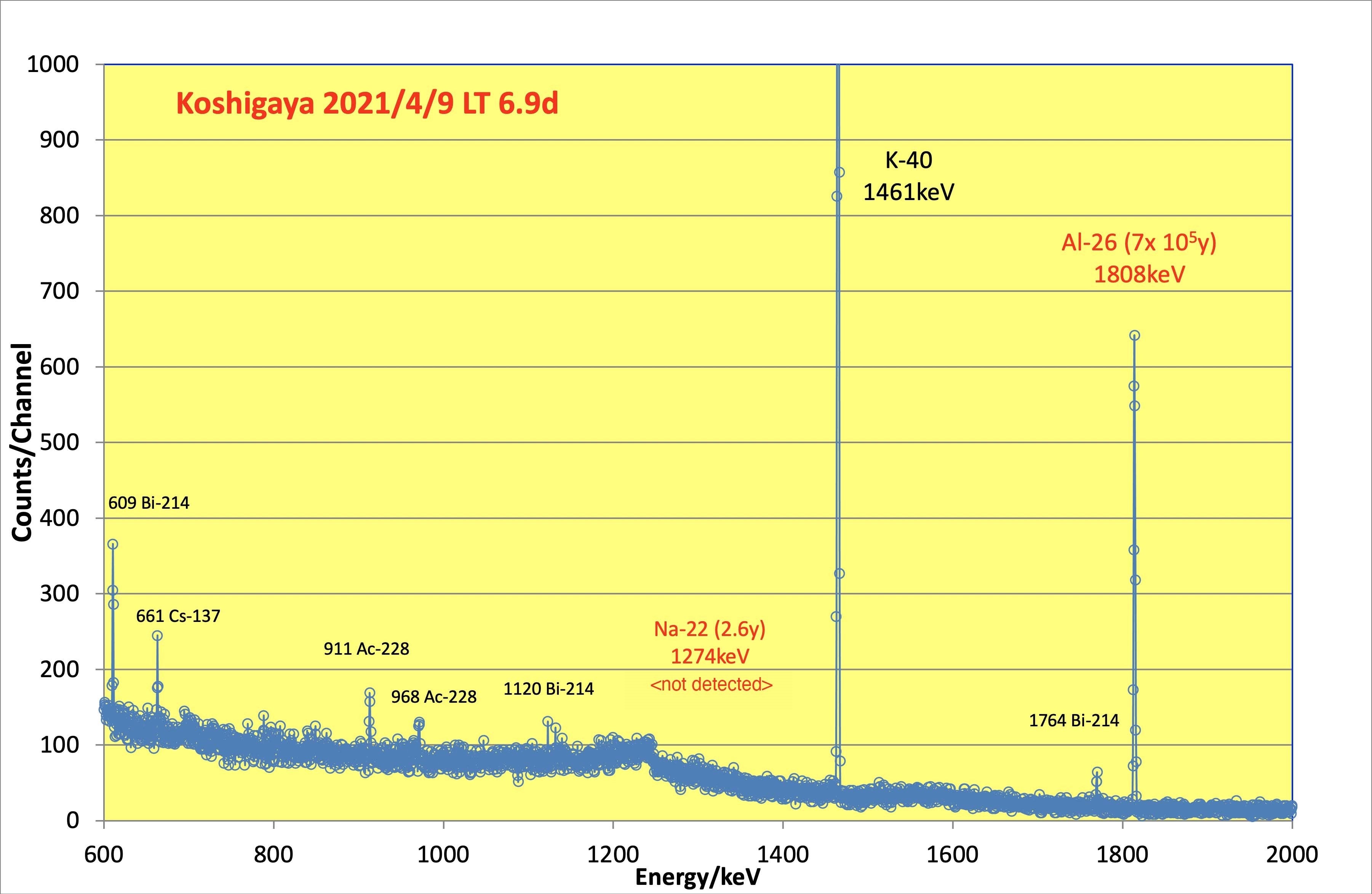Select the 1120 Bi-214 label
Screen dimensions: 1372x894
click(x=548, y=689)
